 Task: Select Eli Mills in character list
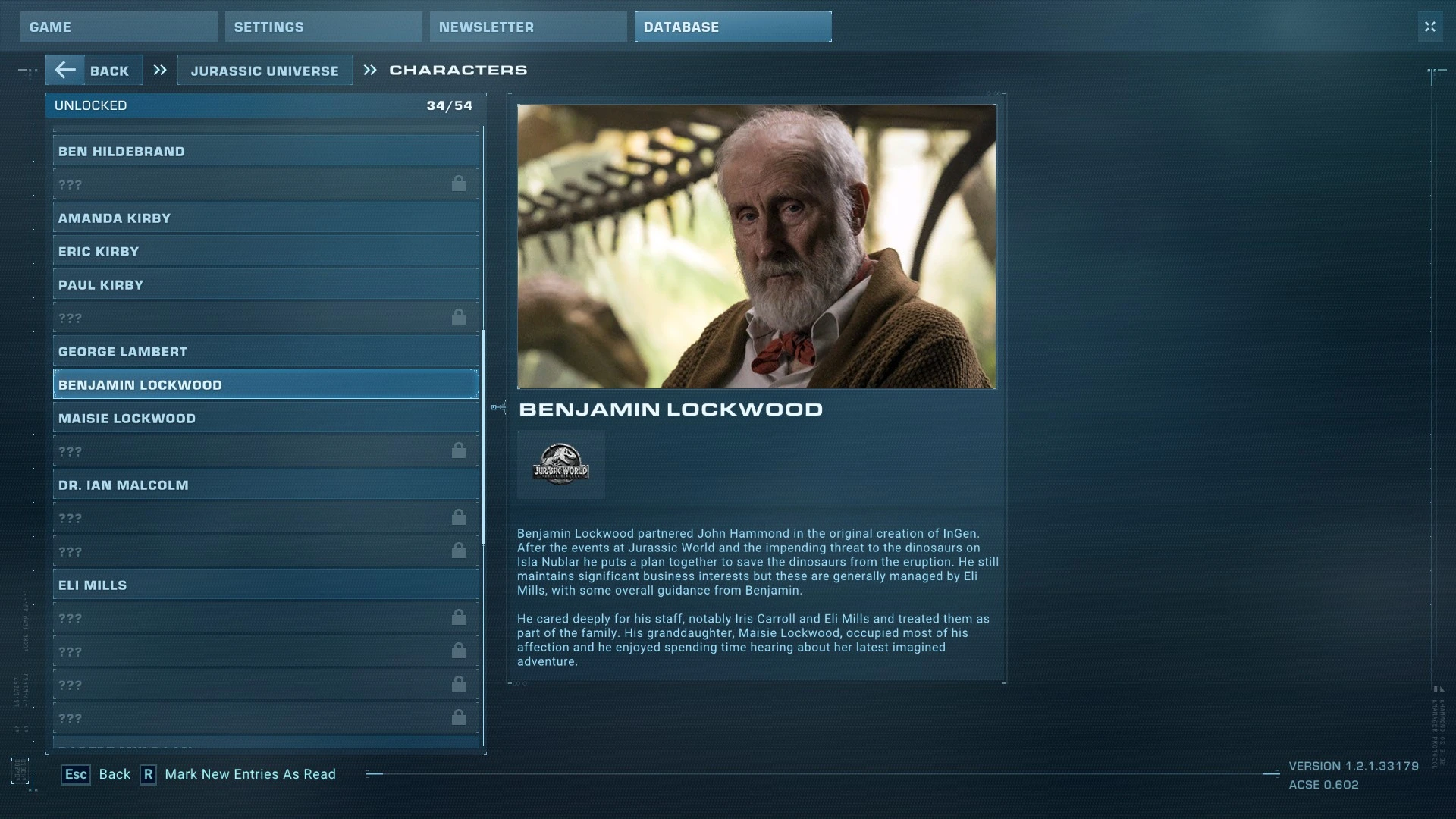point(266,585)
